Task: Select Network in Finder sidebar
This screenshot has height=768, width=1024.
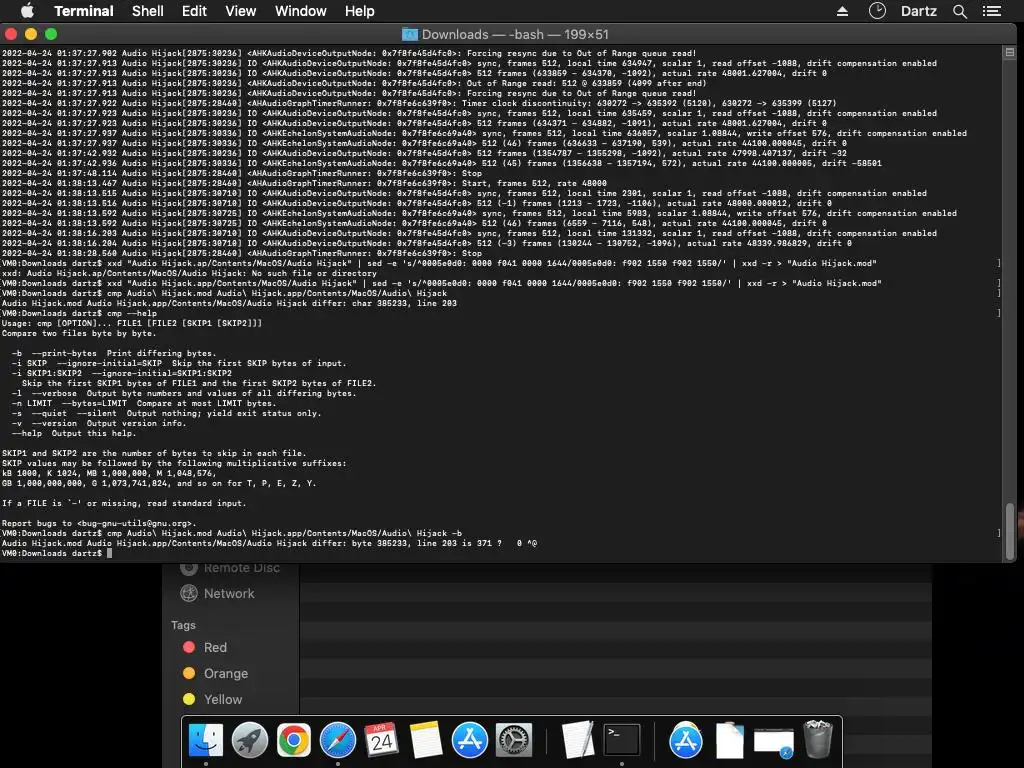Action: point(217,594)
